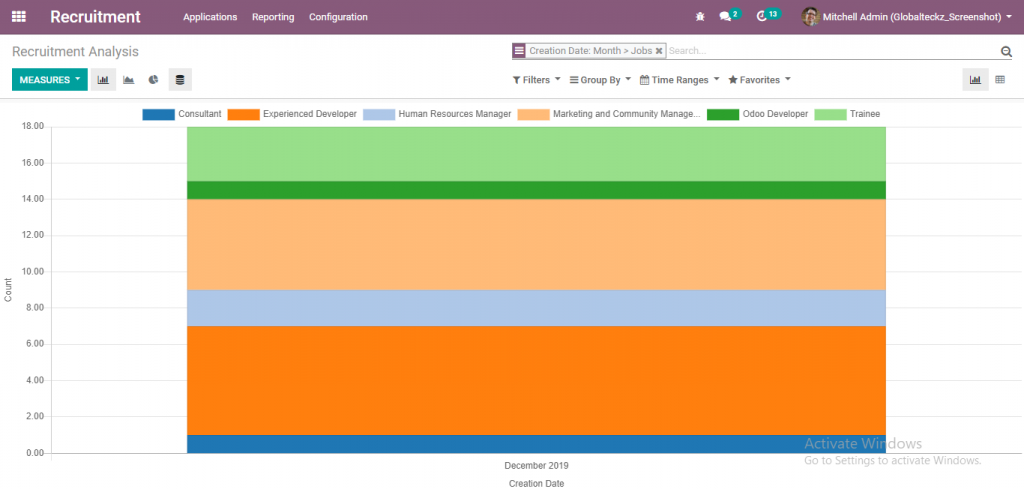Toggle Trainee legend swatch

click(830, 114)
